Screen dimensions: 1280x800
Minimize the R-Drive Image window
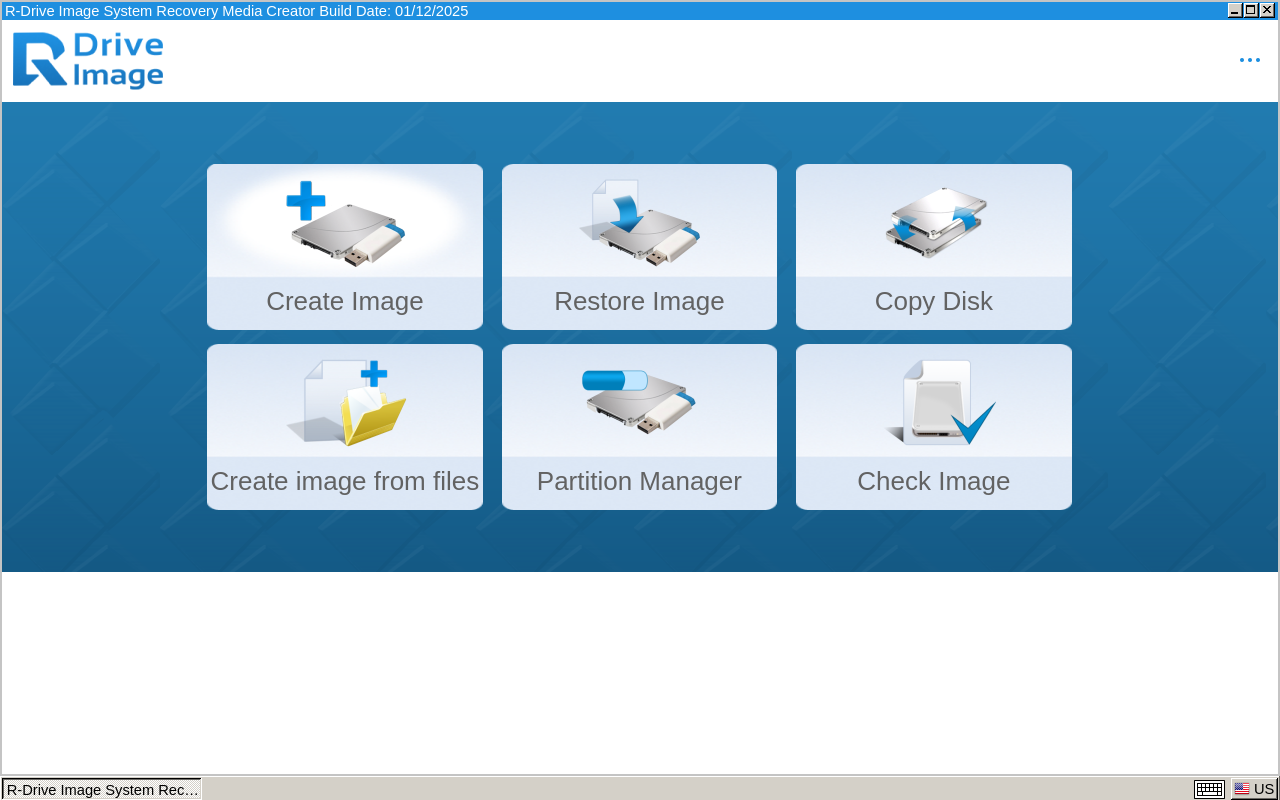click(1235, 10)
